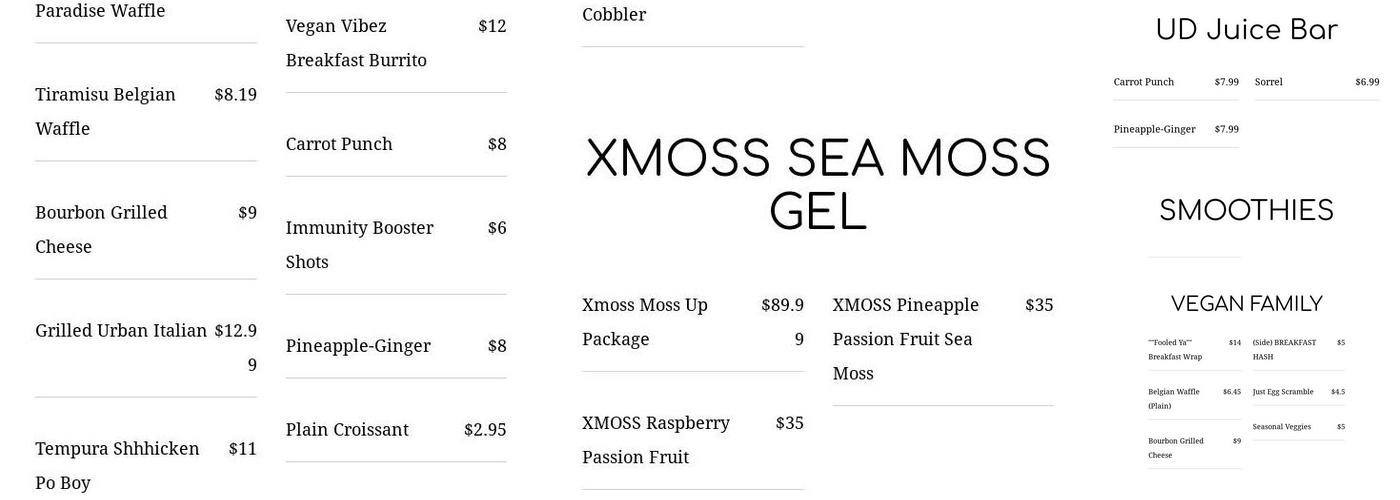The image size is (1400, 500).
Task: Select the $8 Pineapple-Ginger item
Action: click(x=358, y=346)
